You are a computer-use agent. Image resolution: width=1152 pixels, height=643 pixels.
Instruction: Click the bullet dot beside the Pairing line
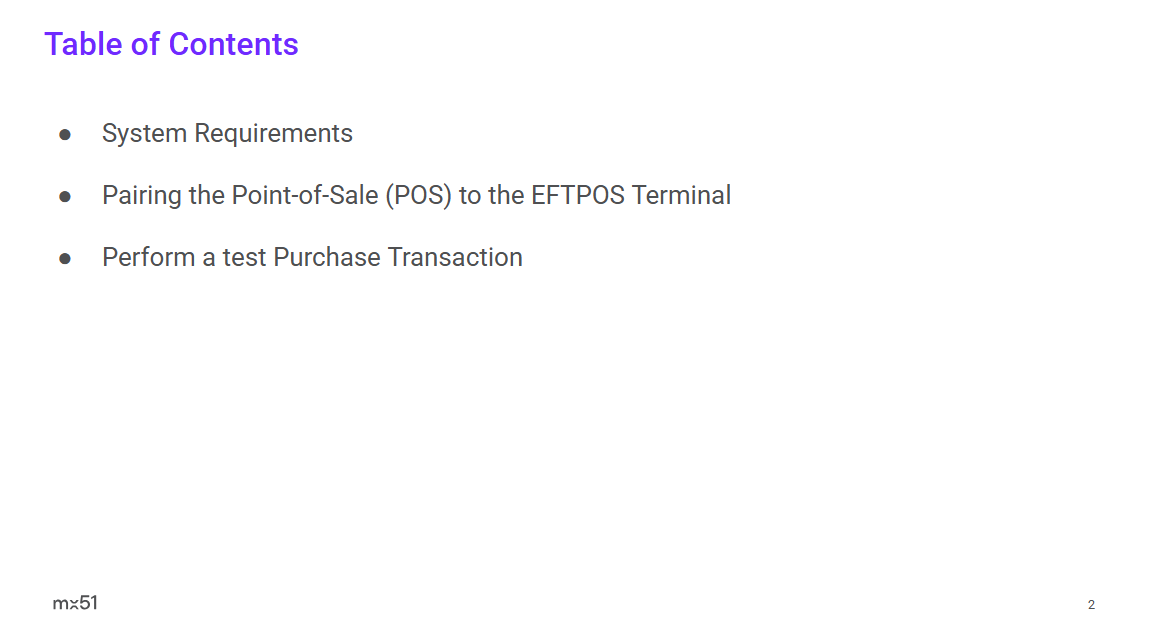click(x=65, y=196)
